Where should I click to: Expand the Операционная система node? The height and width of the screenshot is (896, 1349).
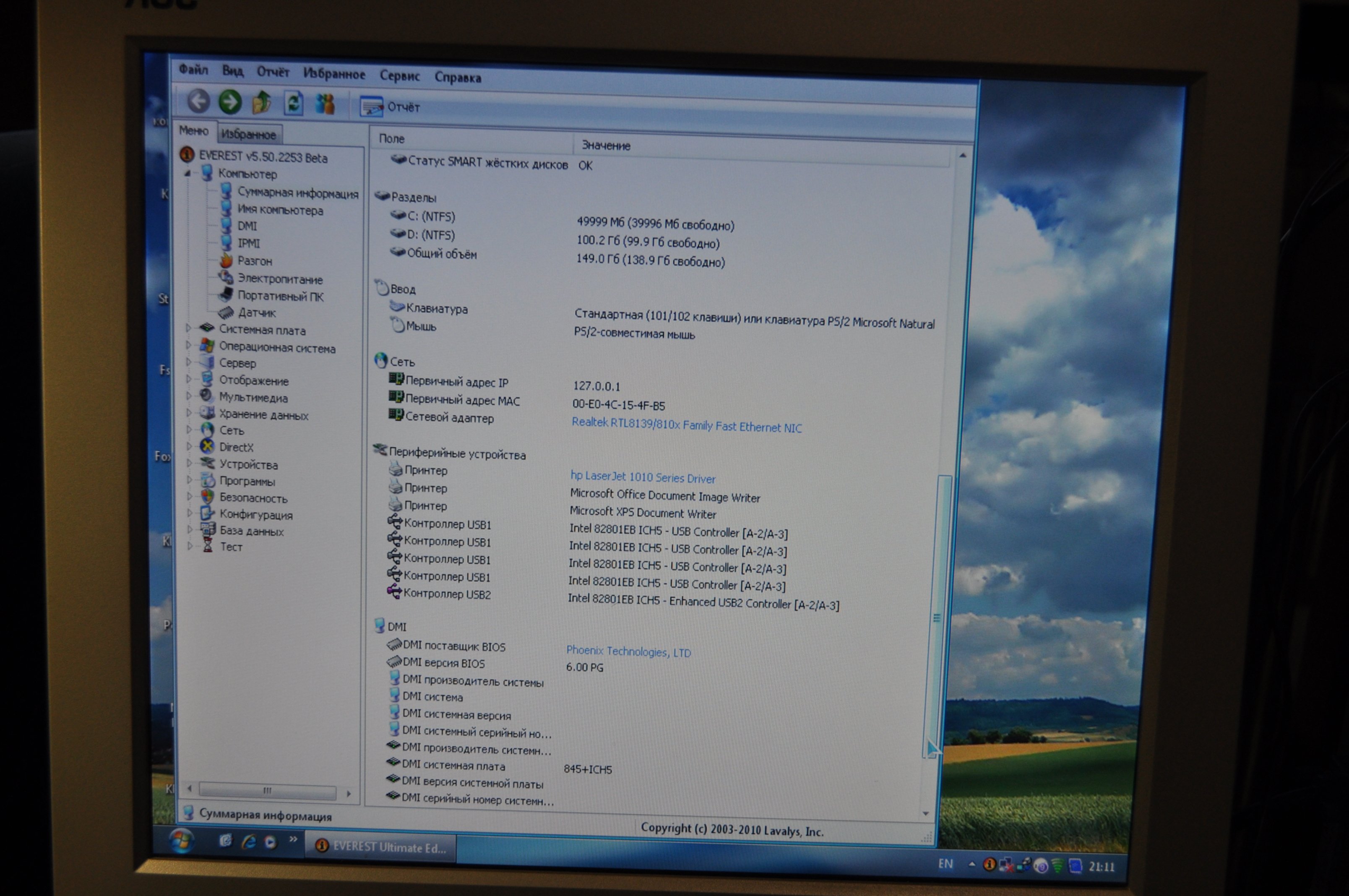189,345
